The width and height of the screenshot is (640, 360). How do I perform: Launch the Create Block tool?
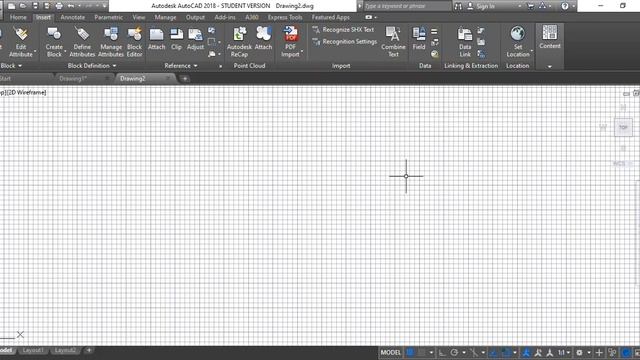tap(54, 42)
